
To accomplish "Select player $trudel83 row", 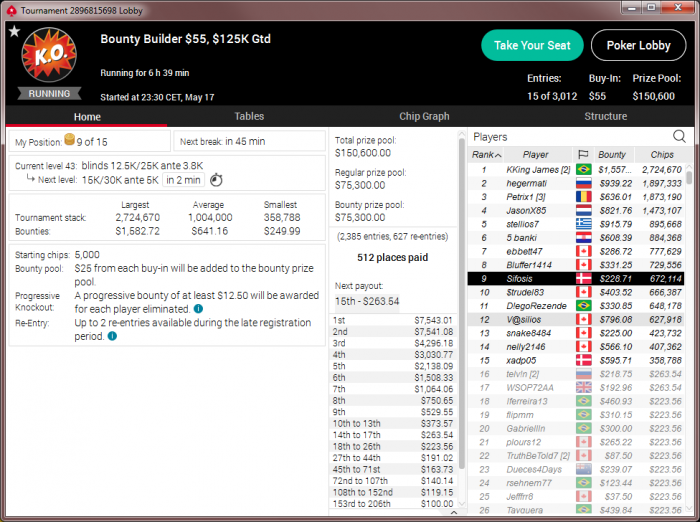I will tap(575, 292).
